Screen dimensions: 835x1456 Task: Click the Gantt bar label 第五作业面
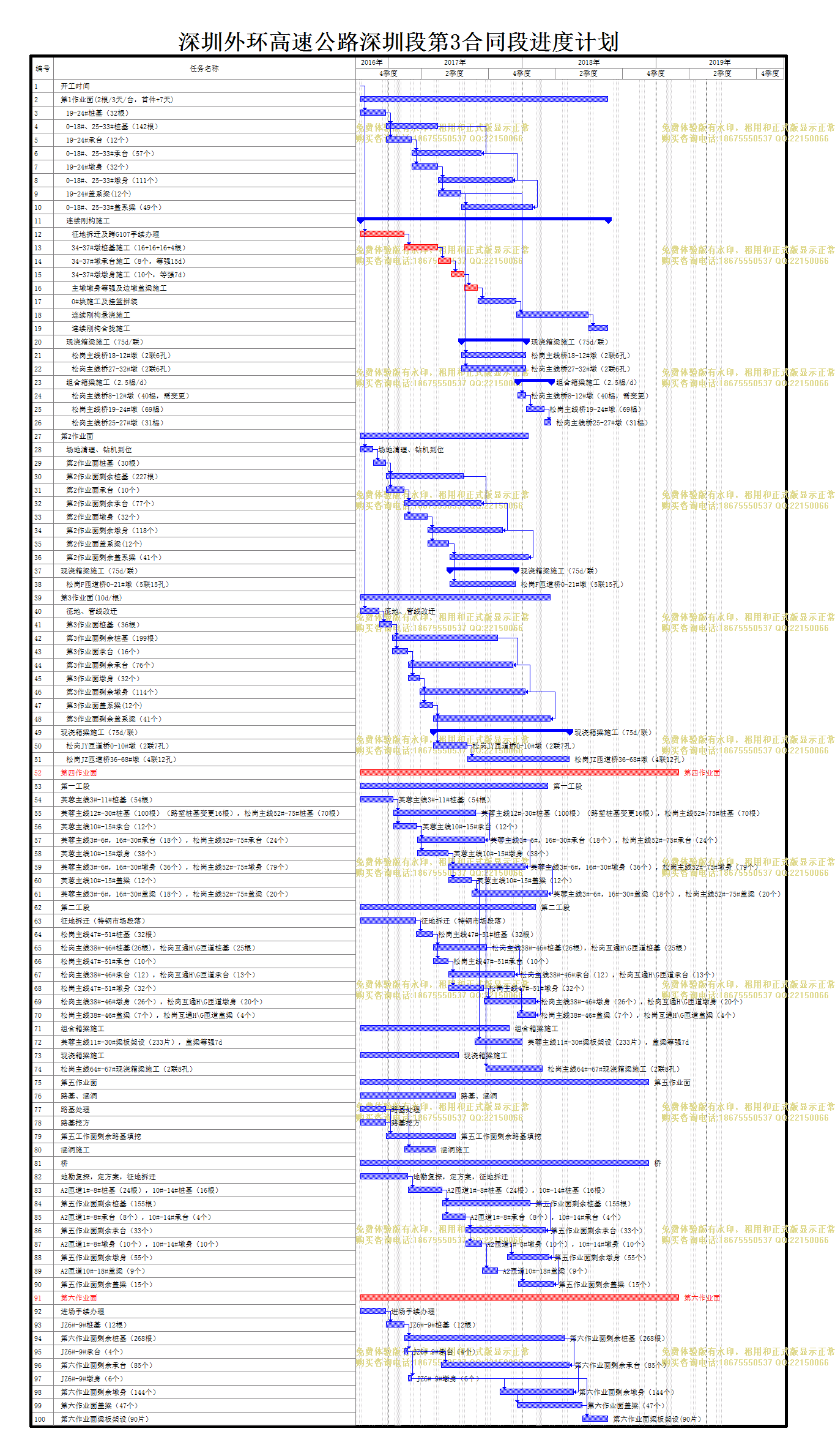(x=672, y=1083)
